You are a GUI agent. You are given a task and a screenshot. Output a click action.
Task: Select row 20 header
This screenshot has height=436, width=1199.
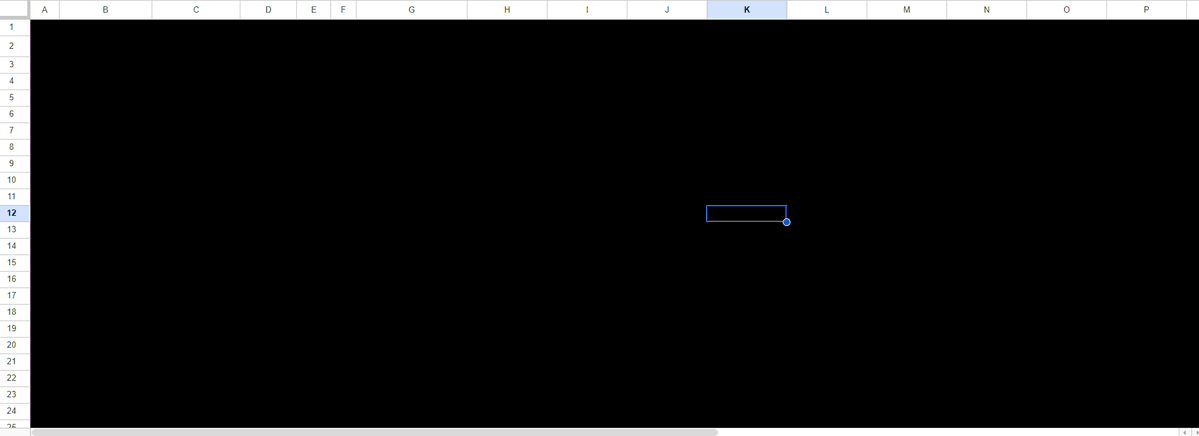click(x=15, y=346)
